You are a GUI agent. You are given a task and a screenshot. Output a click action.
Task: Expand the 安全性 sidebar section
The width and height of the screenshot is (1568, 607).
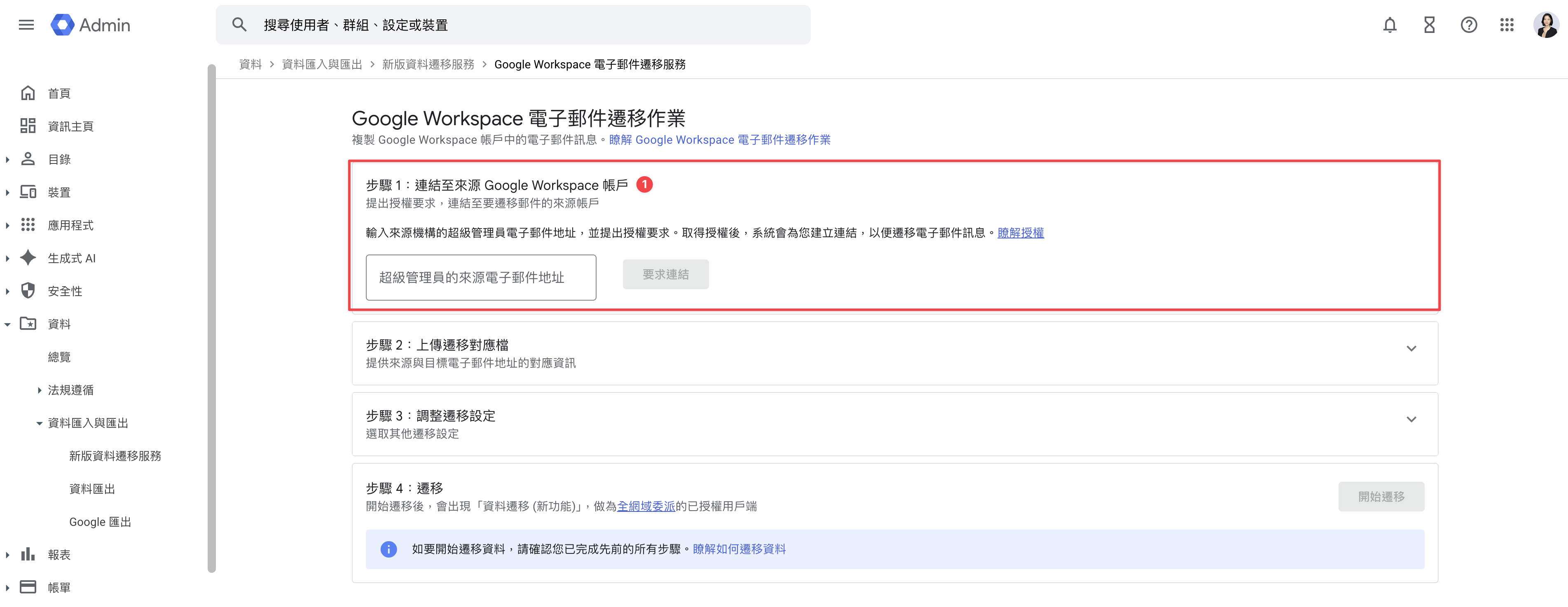tap(7, 291)
